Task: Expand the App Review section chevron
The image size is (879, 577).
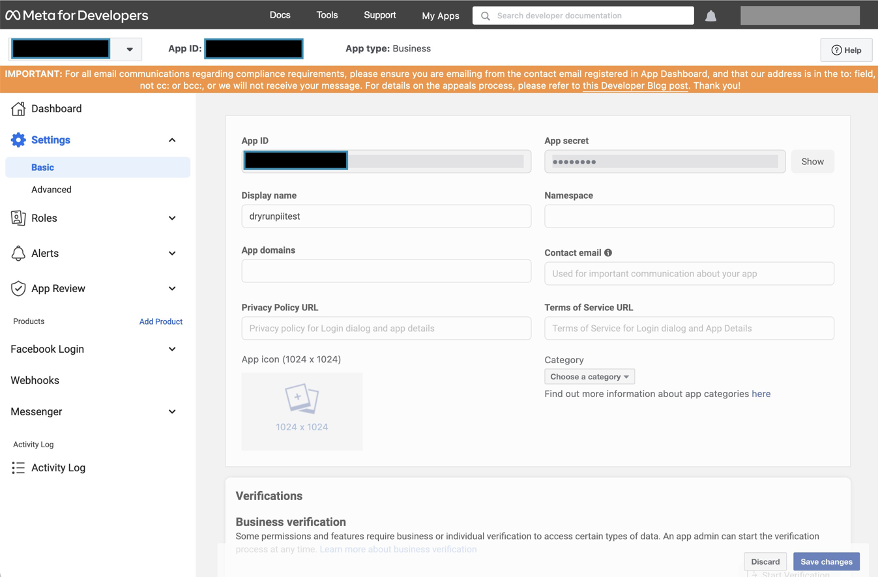Action: (x=172, y=288)
